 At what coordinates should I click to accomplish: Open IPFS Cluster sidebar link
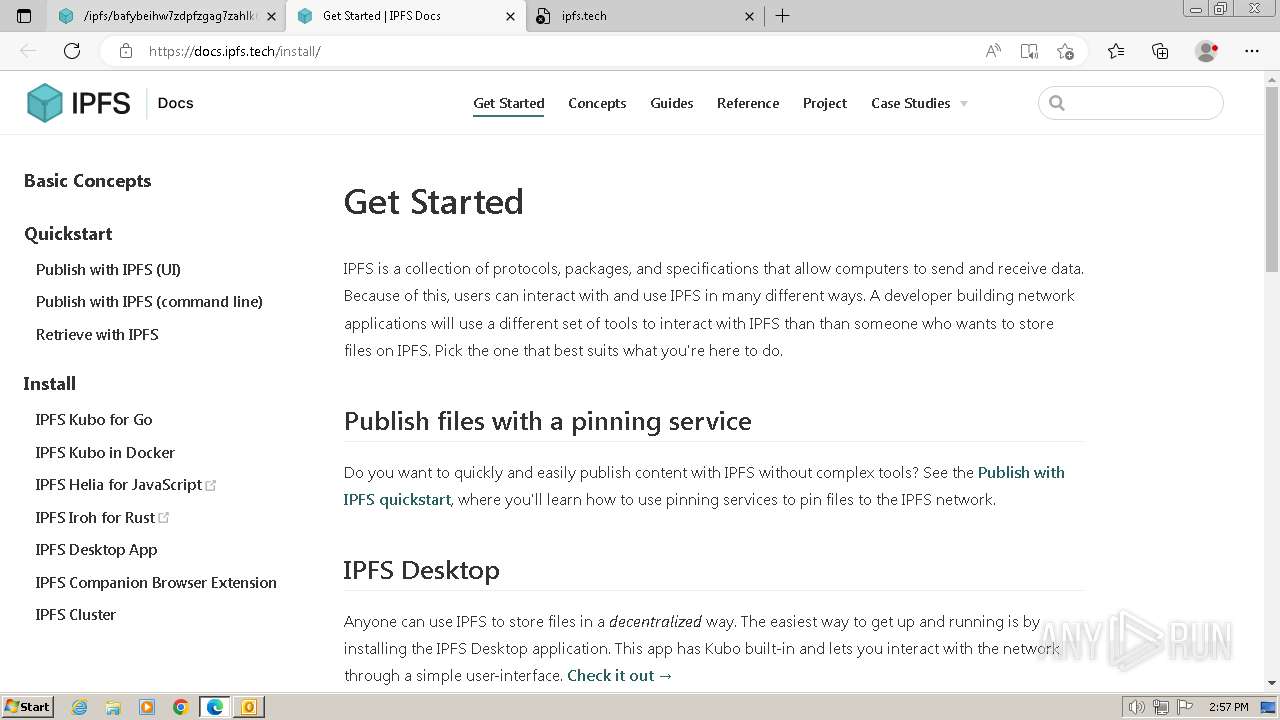76,615
